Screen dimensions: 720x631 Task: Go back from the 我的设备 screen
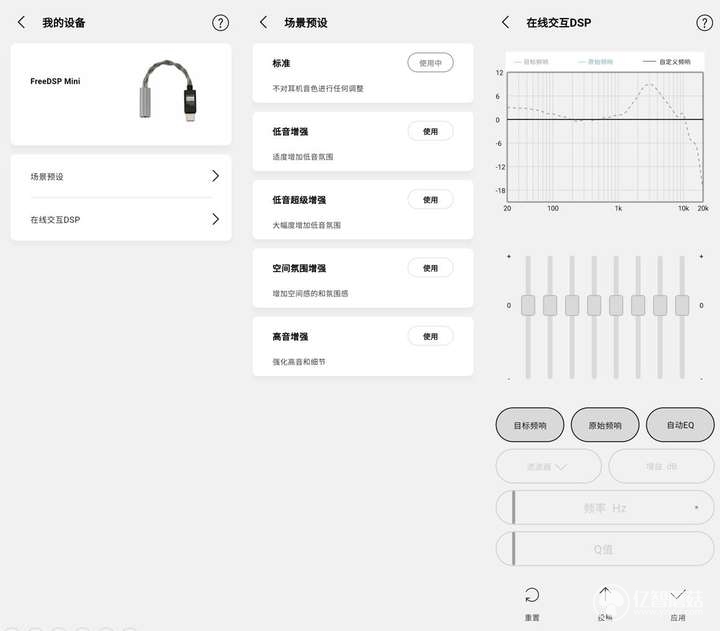(21, 22)
